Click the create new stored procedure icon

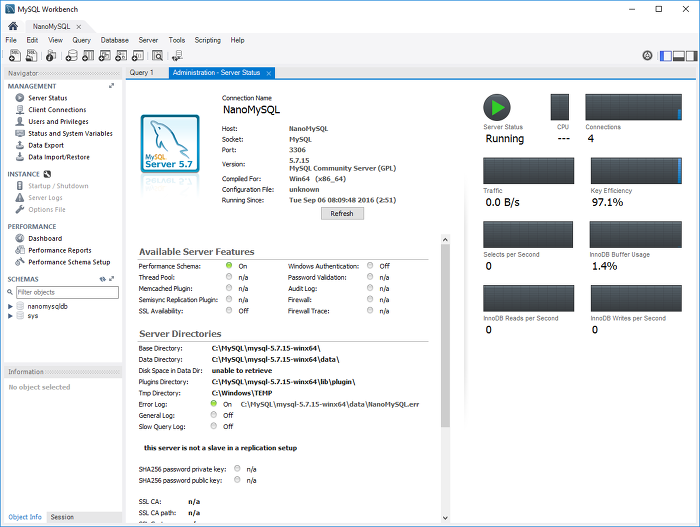pyautogui.click(x=121, y=55)
